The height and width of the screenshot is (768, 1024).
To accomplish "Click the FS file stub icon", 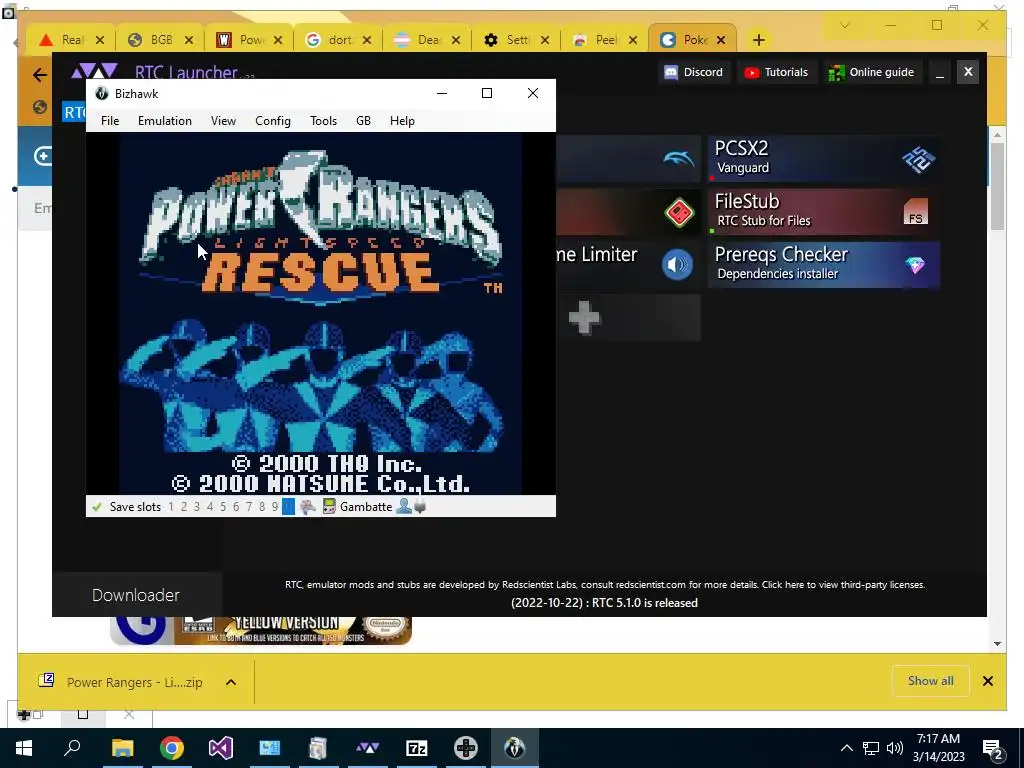I will [x=916, y=212].
